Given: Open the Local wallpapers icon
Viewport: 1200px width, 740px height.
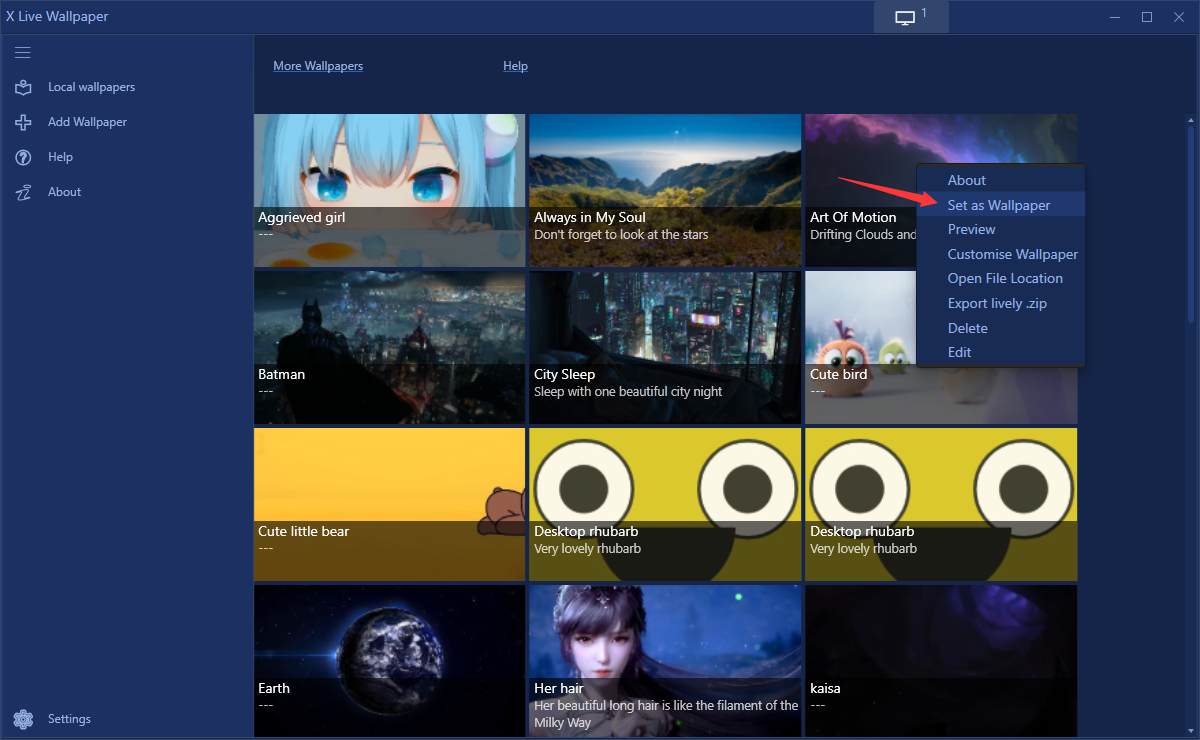Looking at the screenshot, I should pos(23,87).
